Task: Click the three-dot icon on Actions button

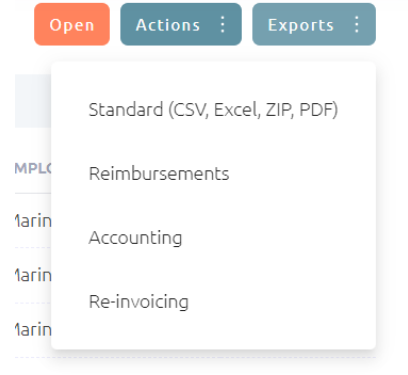Action: 223,25
